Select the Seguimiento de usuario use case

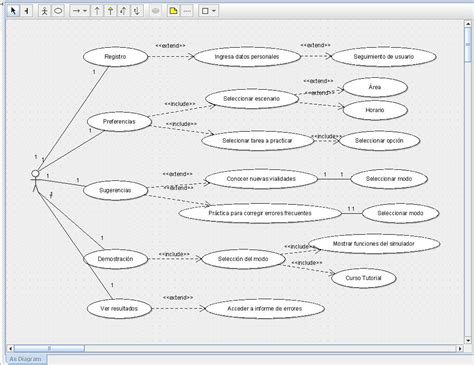384,57
